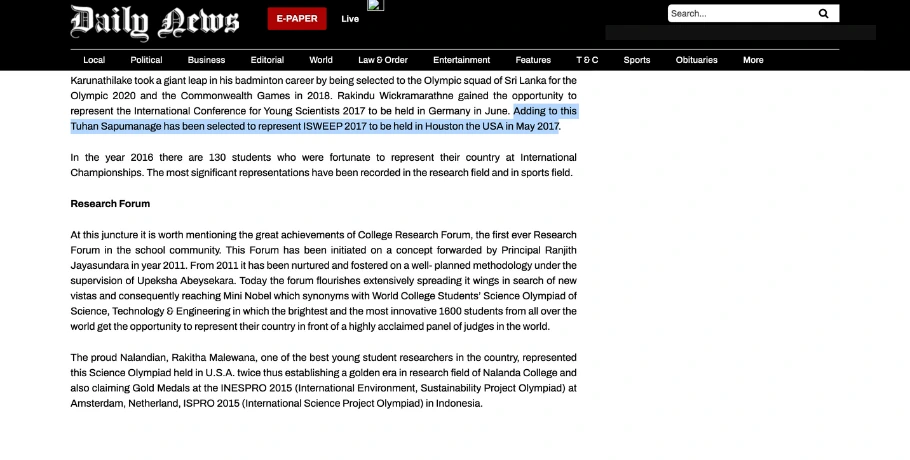Open the Law & Order section
The width and height of the screenshot is (910, 460).
tap(382, 60)
